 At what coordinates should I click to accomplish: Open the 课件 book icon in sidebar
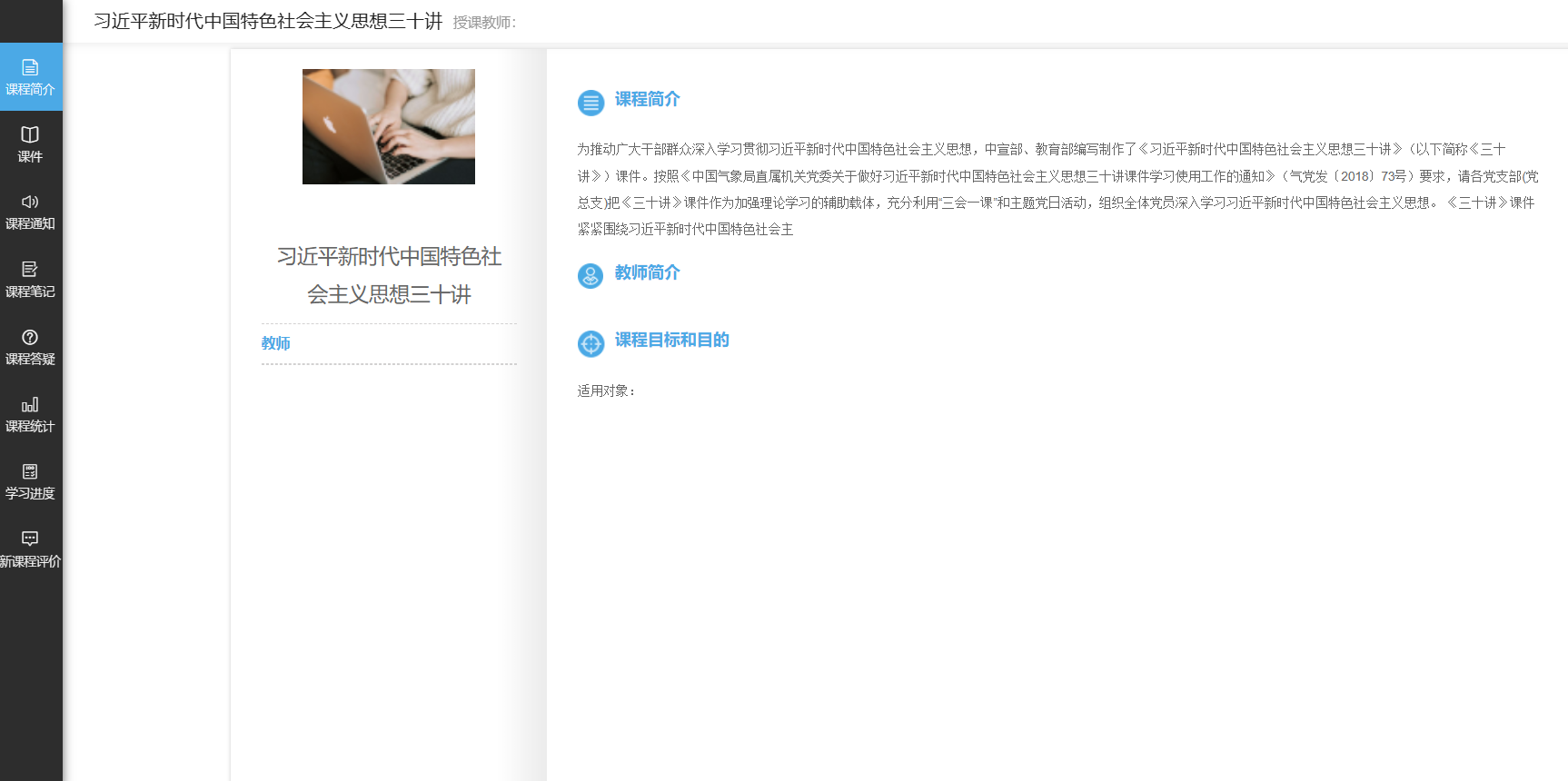coord(30,134)
